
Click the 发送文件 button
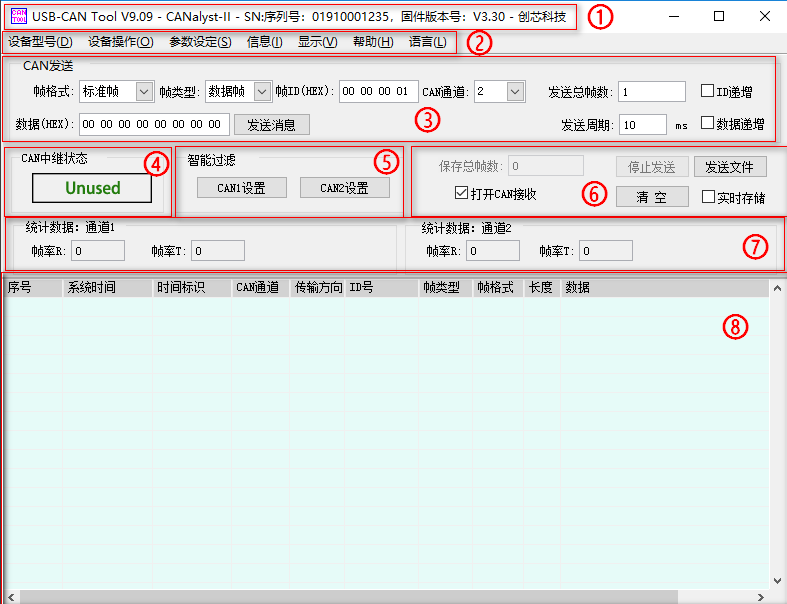(x=730, y=166)
